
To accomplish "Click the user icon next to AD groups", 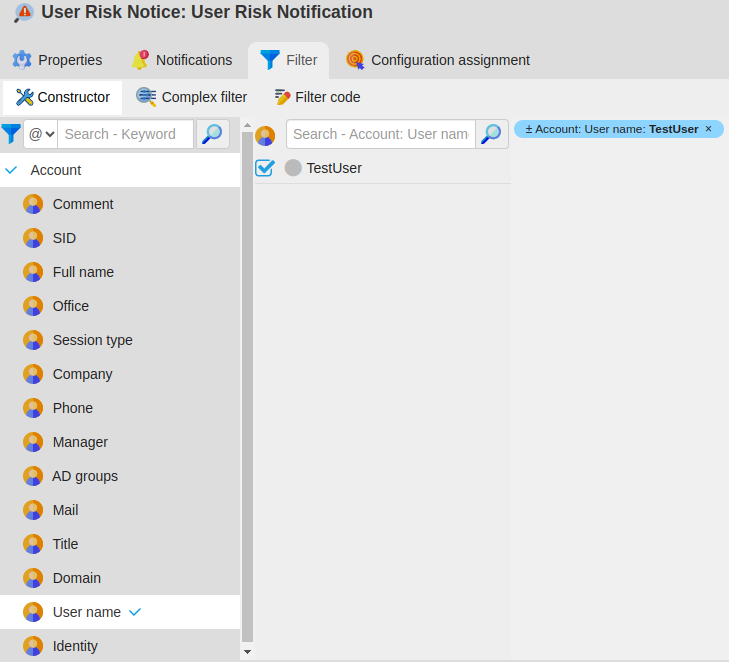I will 33,476.
